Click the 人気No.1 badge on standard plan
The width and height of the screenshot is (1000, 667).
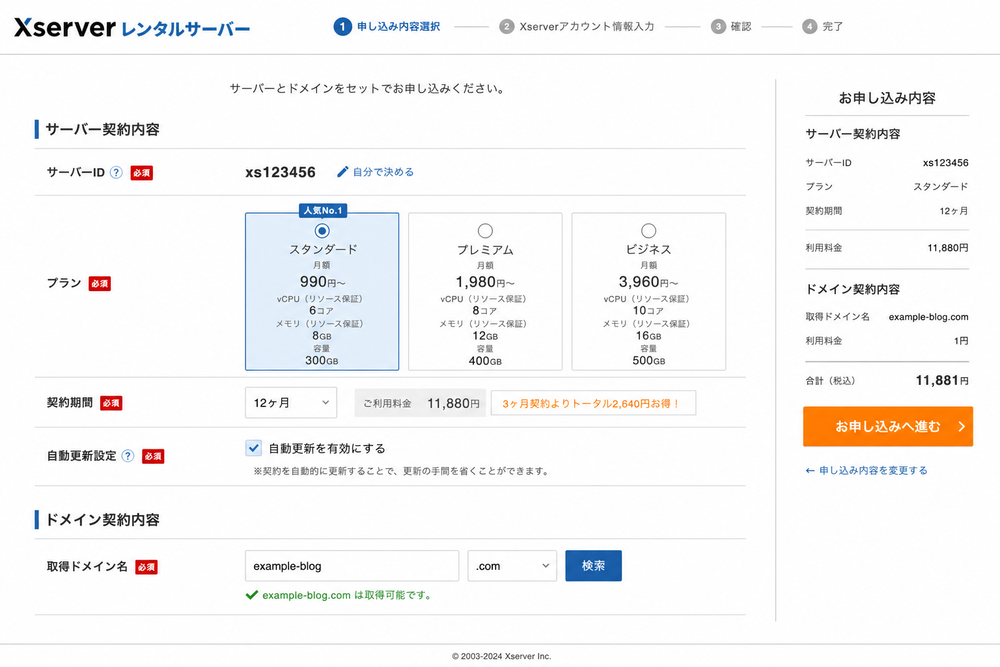323,210
